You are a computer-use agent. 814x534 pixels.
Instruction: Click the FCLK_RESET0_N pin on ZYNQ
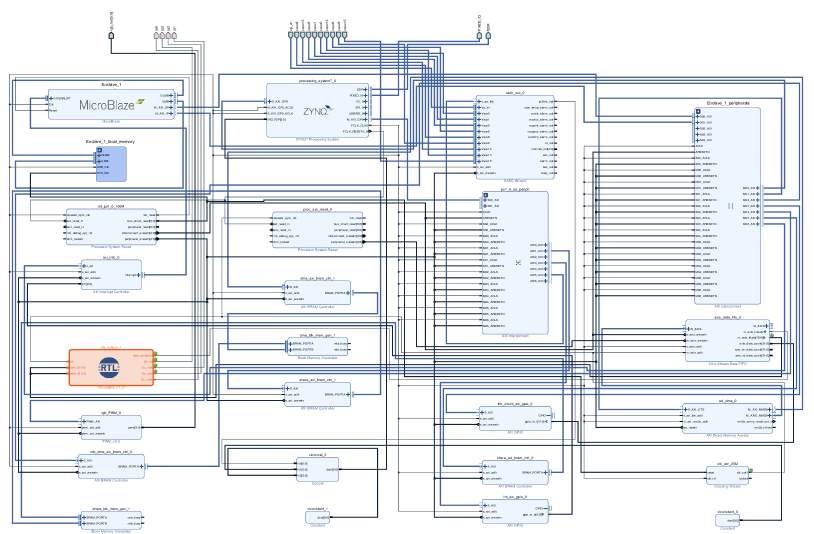[369, 131]
